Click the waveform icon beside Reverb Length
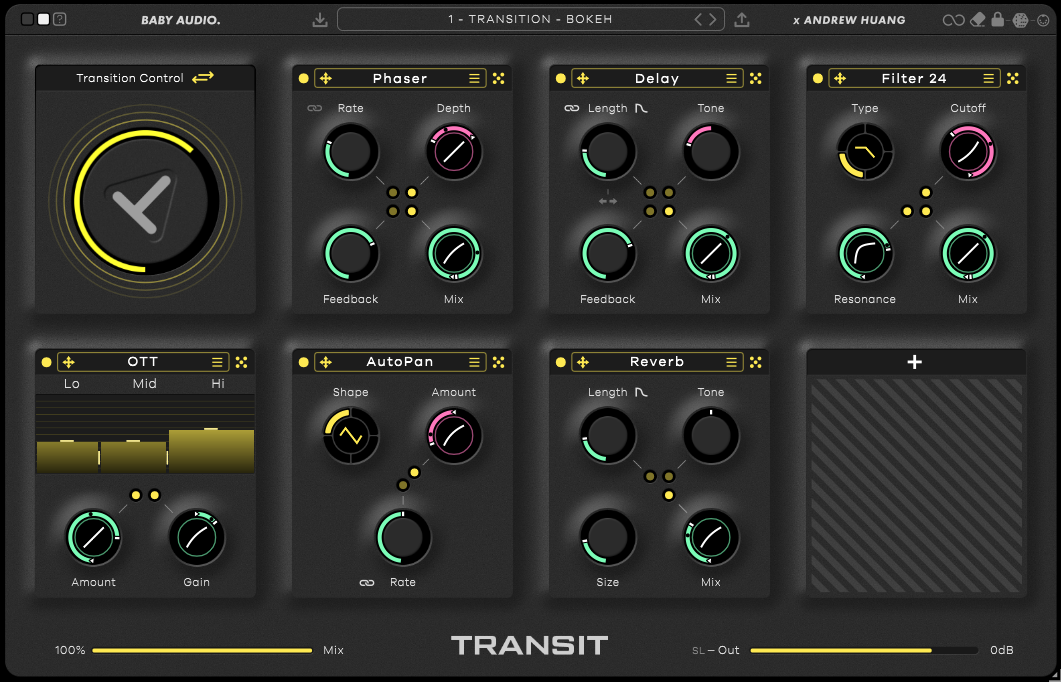 pos(638,392)
